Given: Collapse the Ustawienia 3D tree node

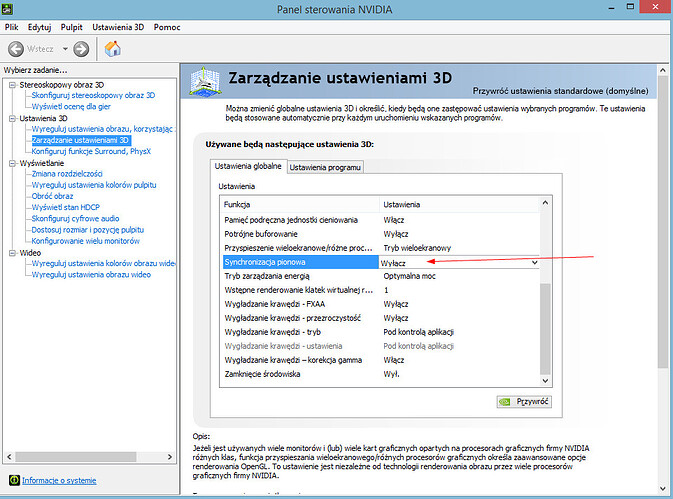Looking at the screenshot, I should 11,118.
